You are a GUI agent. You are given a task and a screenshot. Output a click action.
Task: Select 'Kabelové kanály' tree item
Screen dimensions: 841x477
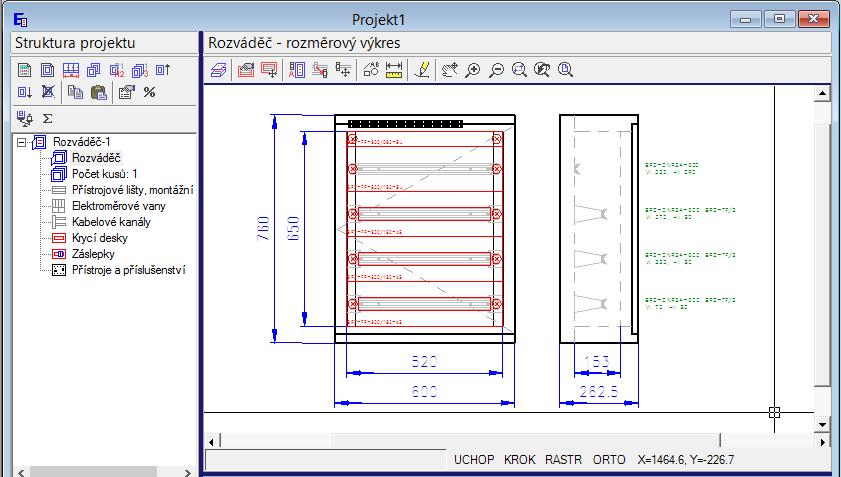click(x=111, y=222)
